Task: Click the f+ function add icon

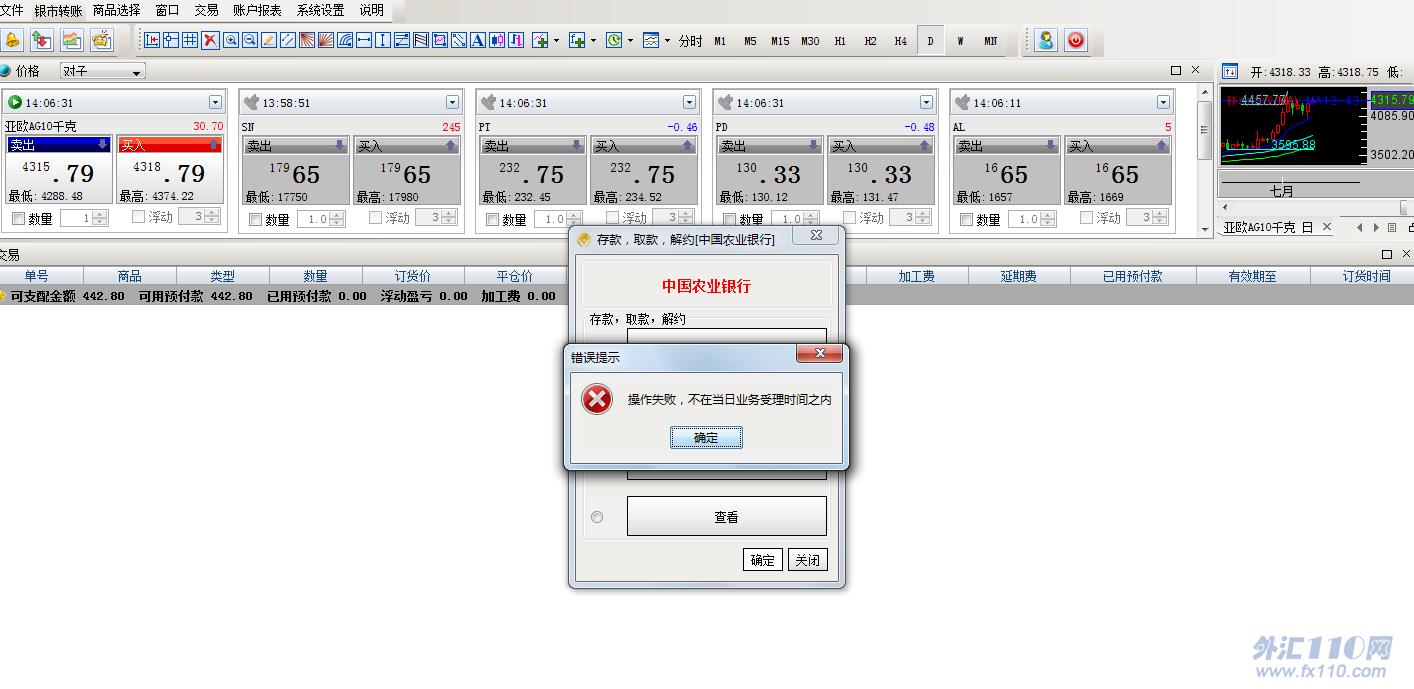Action: tap(577, 40)
